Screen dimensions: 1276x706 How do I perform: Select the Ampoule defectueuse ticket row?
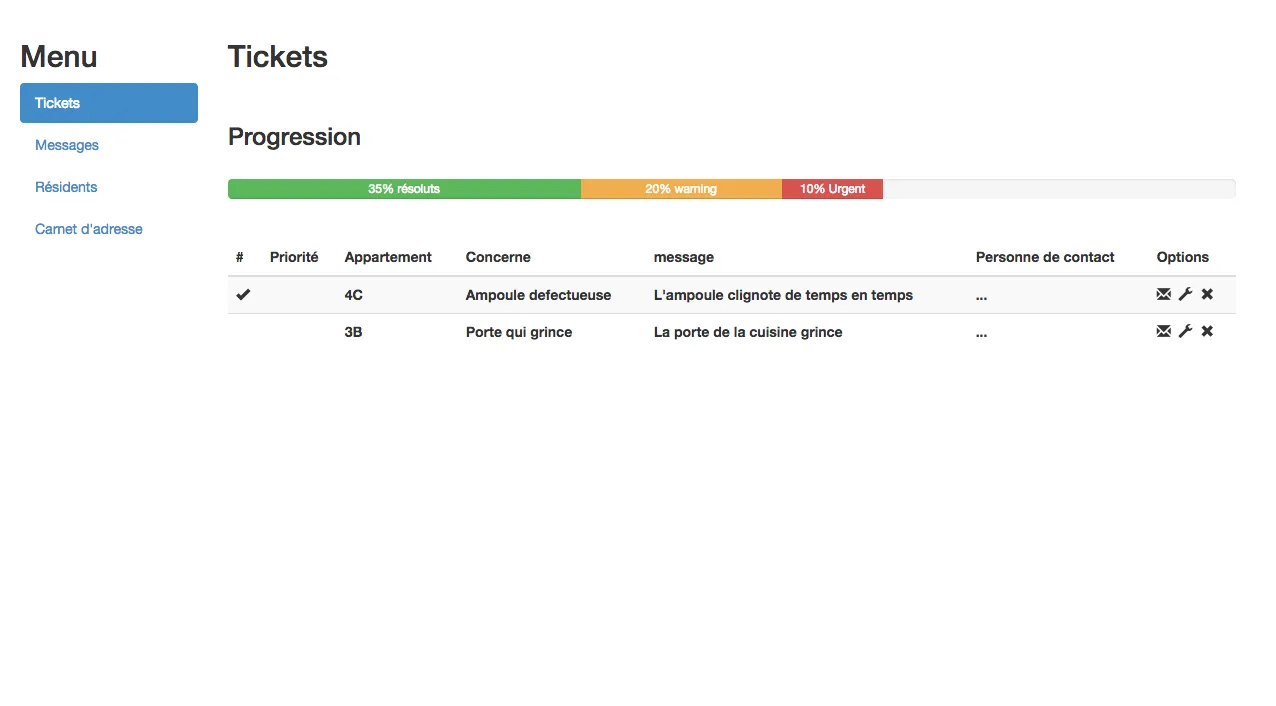click(x=732, y=295)
